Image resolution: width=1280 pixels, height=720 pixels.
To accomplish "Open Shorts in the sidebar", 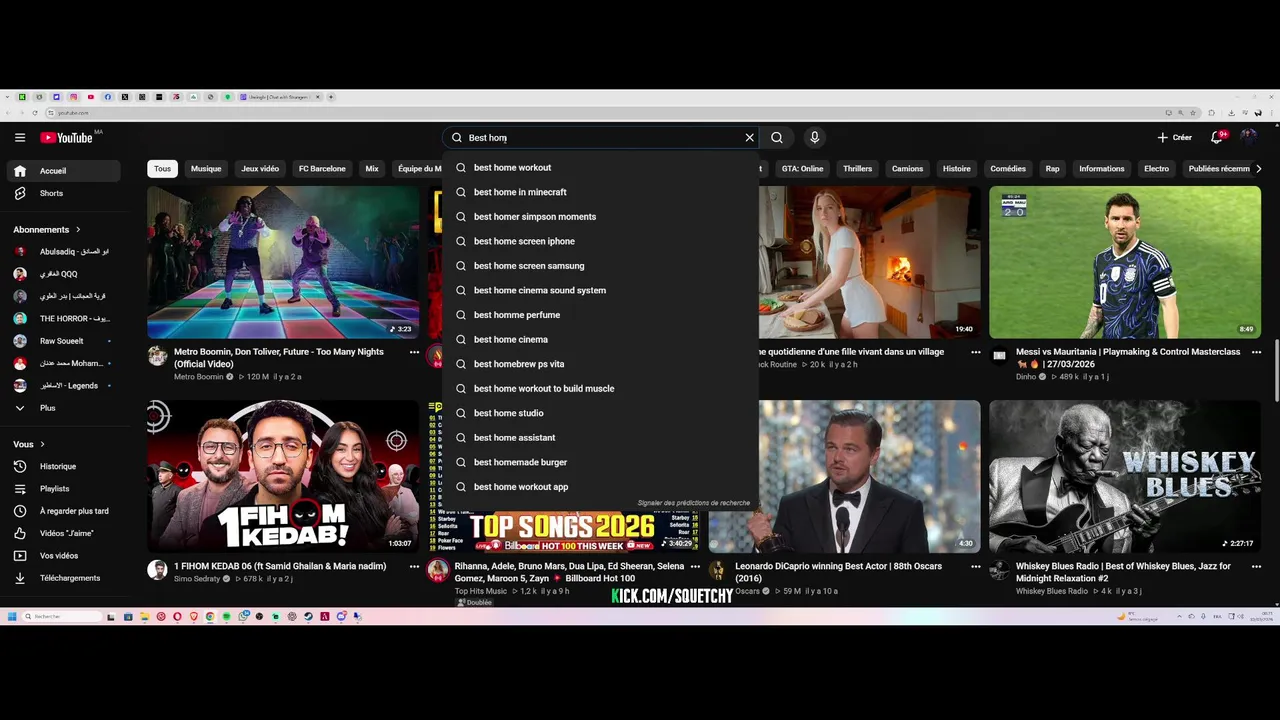I will pos(64,193).
